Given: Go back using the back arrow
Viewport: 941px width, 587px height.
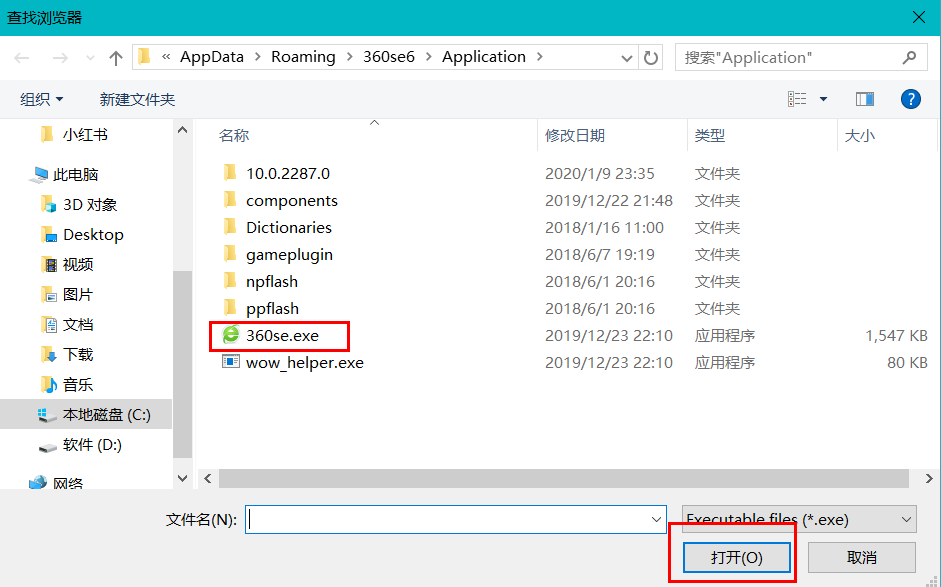Looking at the screenshot, I should point(22,58).
